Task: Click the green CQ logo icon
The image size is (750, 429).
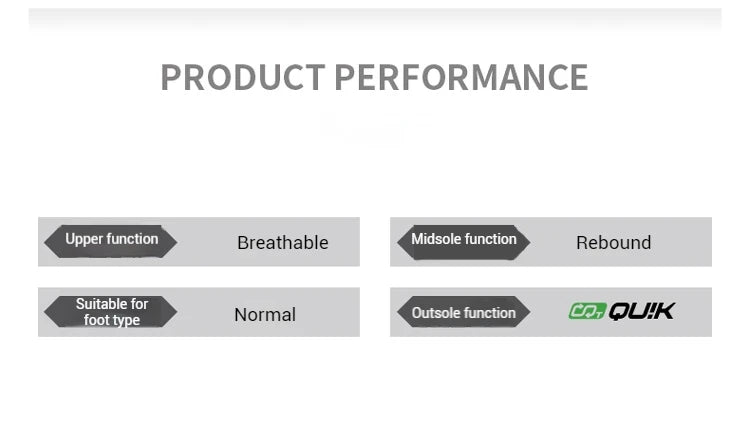Action: tap(587, 312)
